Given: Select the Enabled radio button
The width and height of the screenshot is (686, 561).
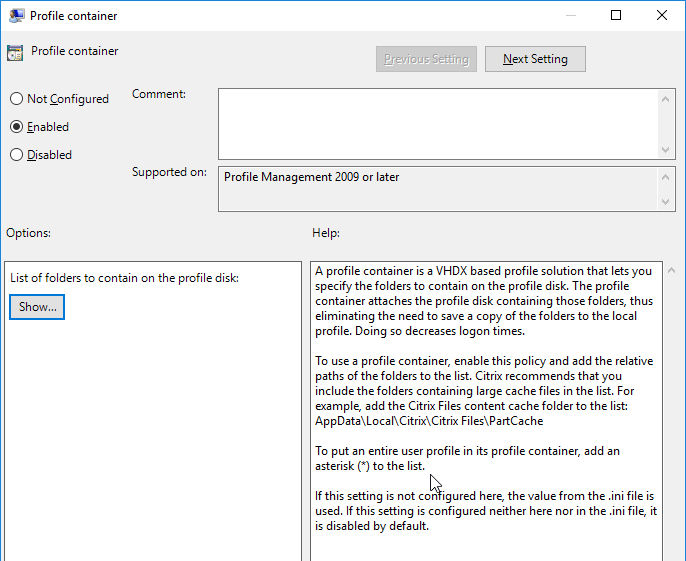Looking at the screenshot, I should (16, 127).
